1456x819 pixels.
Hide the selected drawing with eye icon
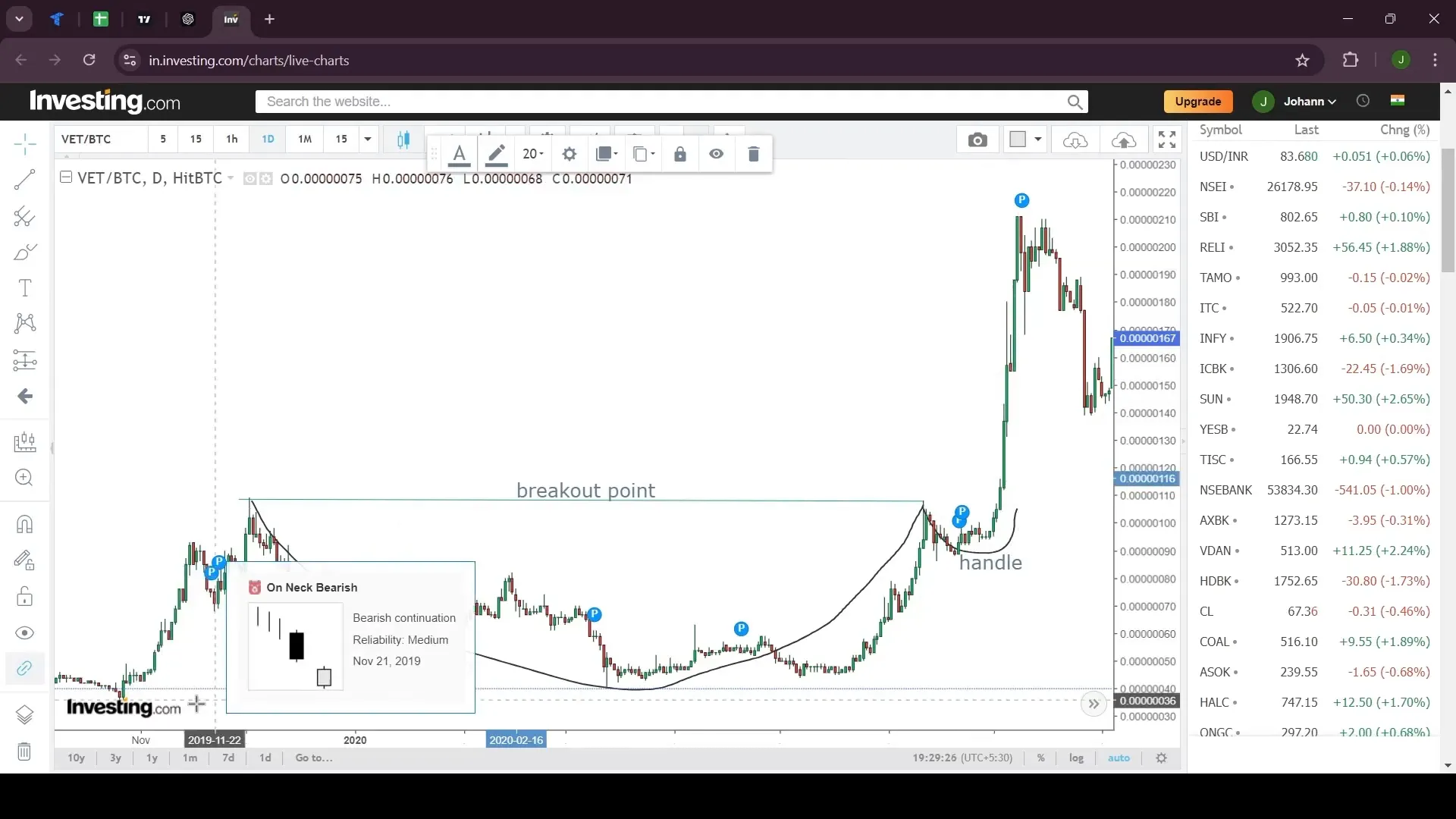(717, 155)
